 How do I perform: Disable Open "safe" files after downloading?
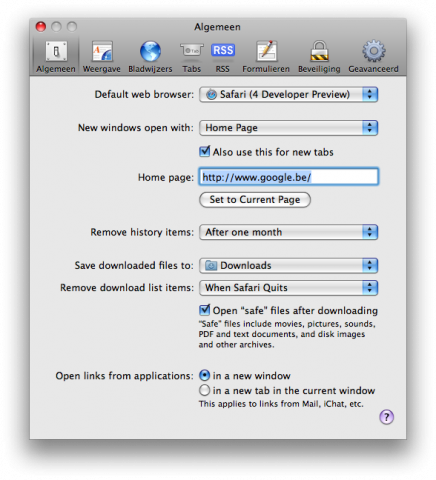coord(204,310)
